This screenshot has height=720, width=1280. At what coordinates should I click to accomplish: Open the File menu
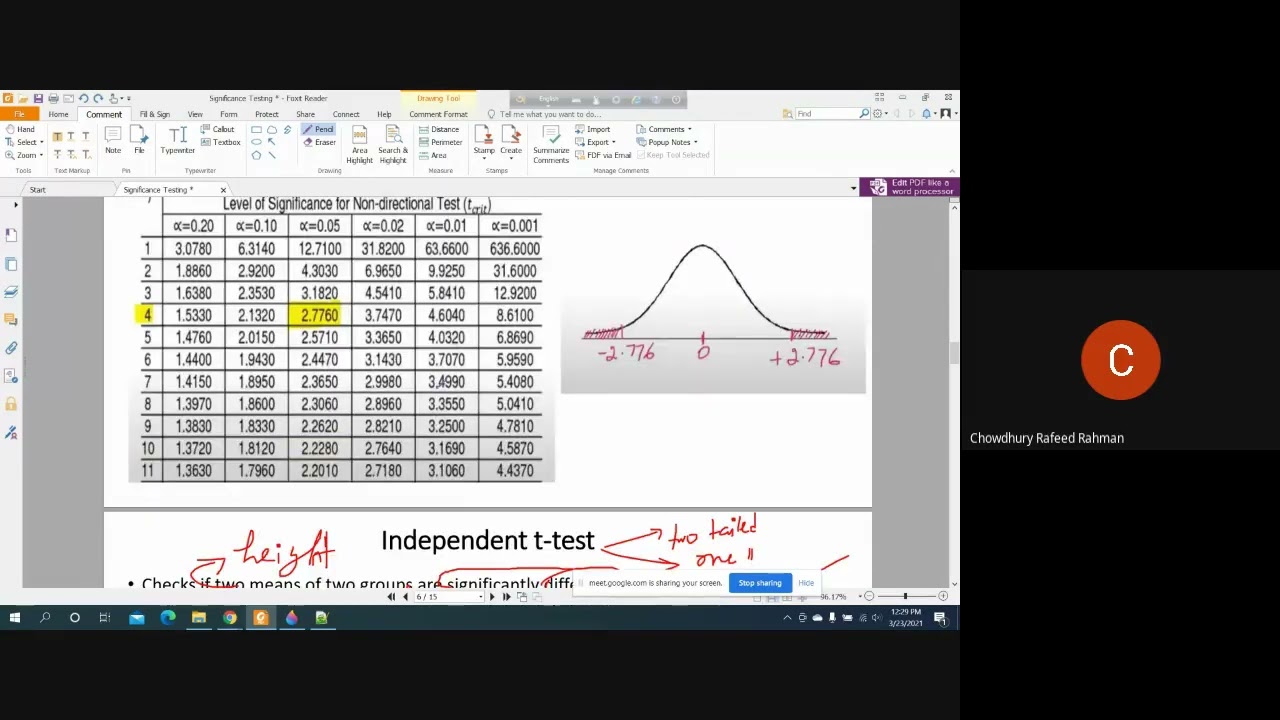pos(19,114)
